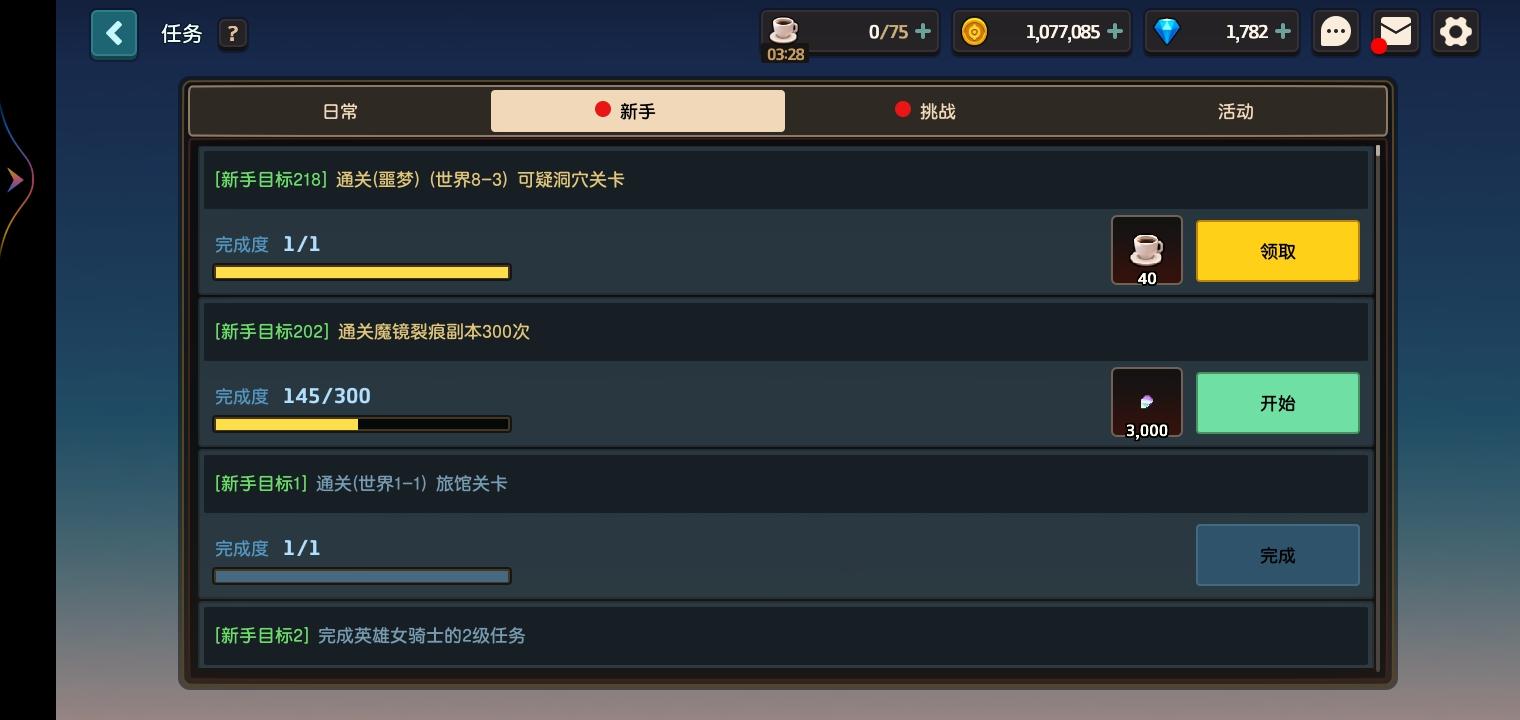The width and height of the screenshot is (1520, 720).
Task: Add more coffee stamina with plus
Action: pyautogui.click(x=923, y=32)
